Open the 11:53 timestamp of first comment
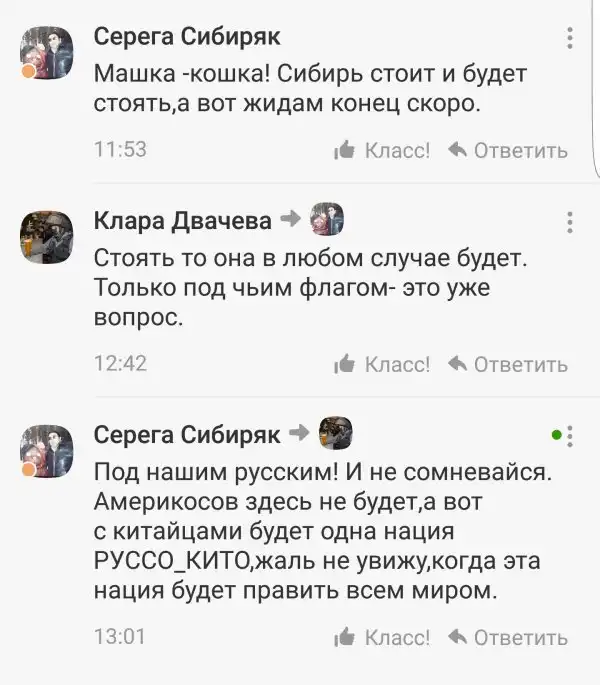Screen dimensions: 600x685 click(119, 150)
